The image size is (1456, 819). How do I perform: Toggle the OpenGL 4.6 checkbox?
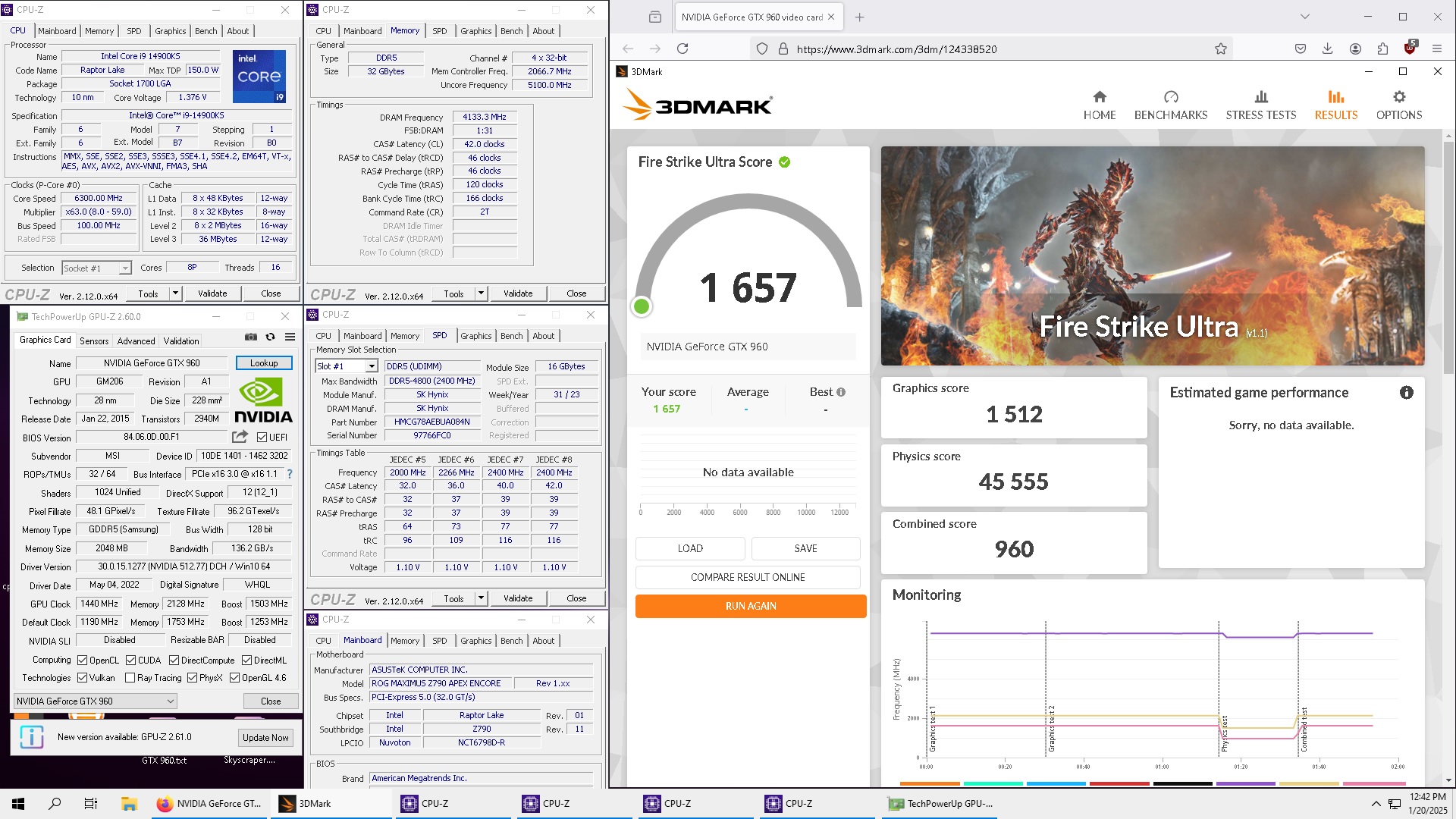point(234,678)
